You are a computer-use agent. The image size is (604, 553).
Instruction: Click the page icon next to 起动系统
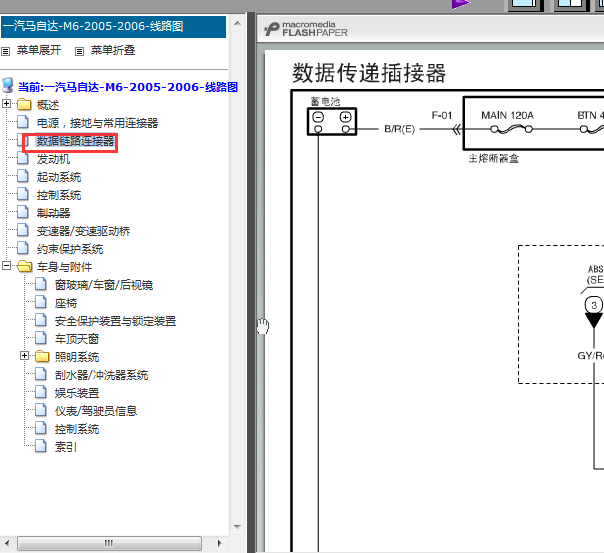(x=23, y=176)
